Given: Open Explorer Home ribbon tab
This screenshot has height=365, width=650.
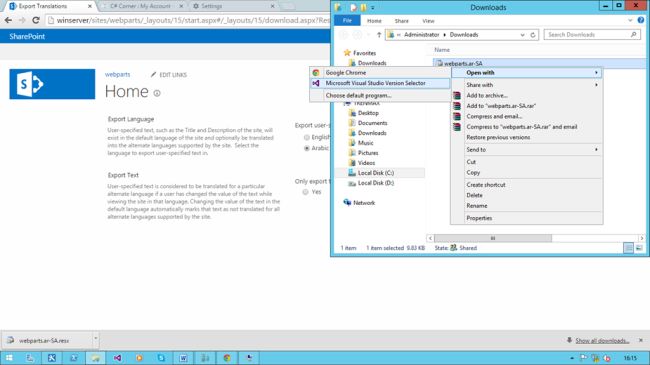Looking at the screenshot, I should pos(374,21).
